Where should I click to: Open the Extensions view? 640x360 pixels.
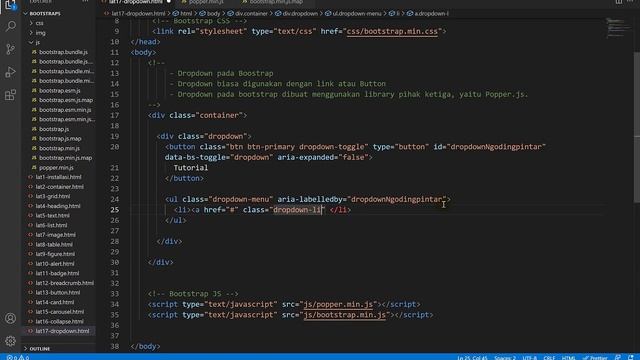(11, 95)
